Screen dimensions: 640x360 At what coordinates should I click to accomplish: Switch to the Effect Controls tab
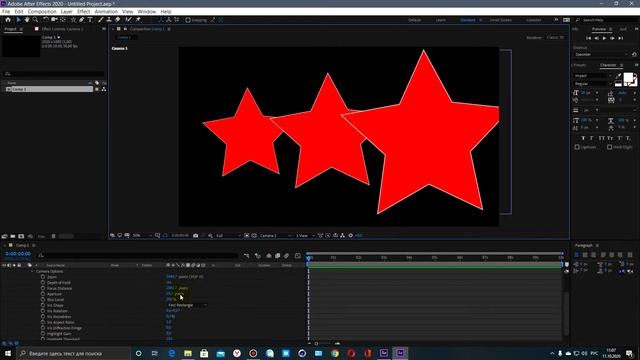[62, 29]
